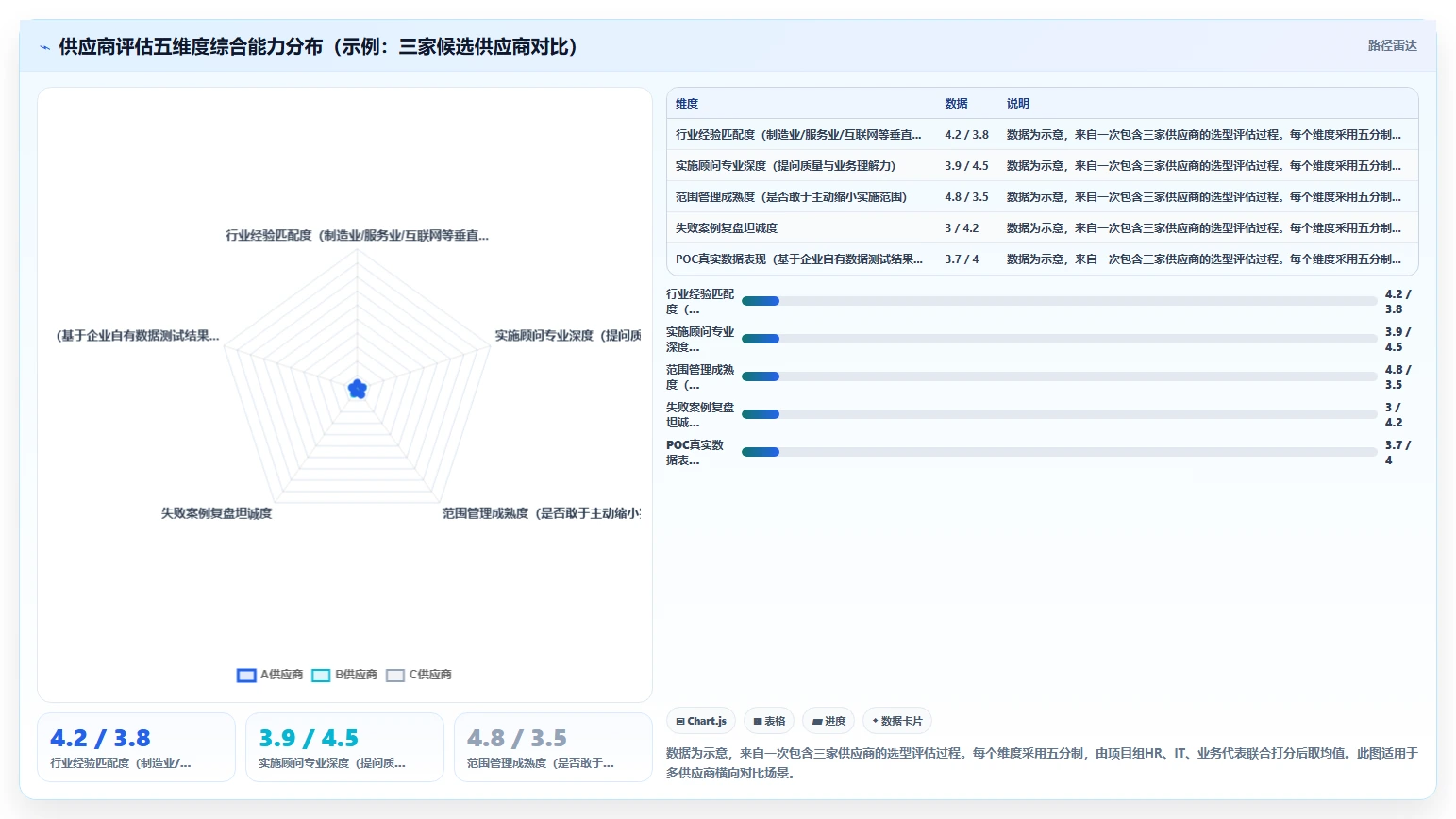Click the 维度 column header
Viewport: 1456px width, 819px height.
point(687,104)
